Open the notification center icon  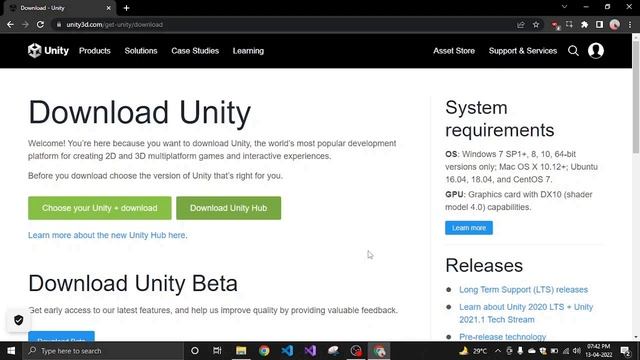(x=625, y=351)
